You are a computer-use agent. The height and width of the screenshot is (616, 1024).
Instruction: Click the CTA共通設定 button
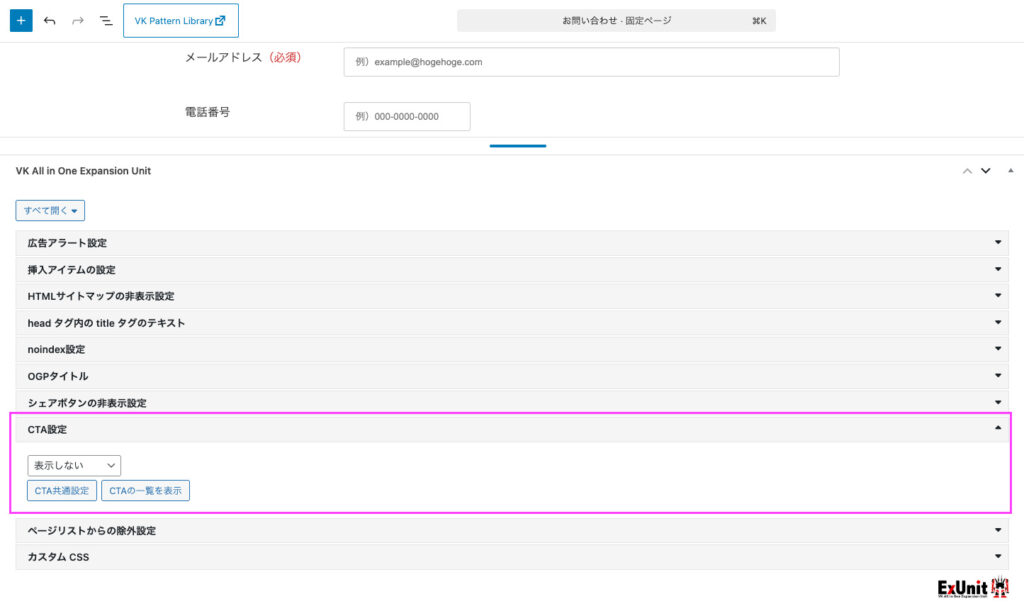(x=62, y=491)
